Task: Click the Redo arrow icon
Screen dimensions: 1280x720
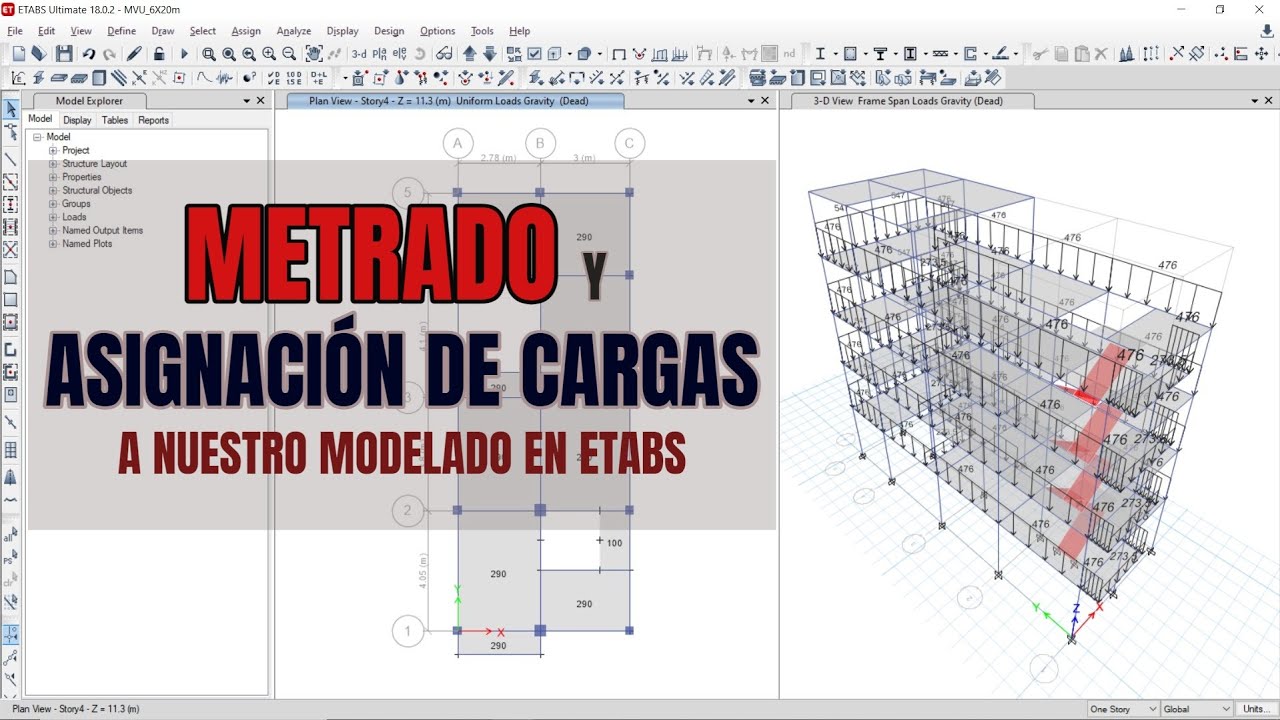Action: pyautogui.click(x=109, y=53)
